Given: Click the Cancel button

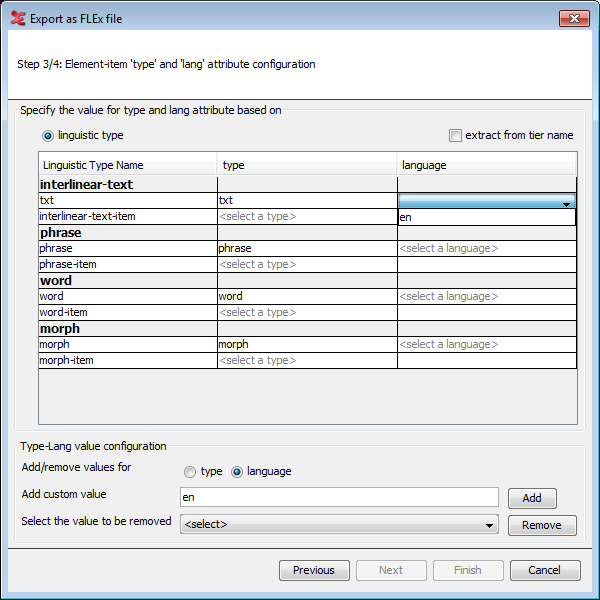Looking at the screenshot, I should [545, 571].
